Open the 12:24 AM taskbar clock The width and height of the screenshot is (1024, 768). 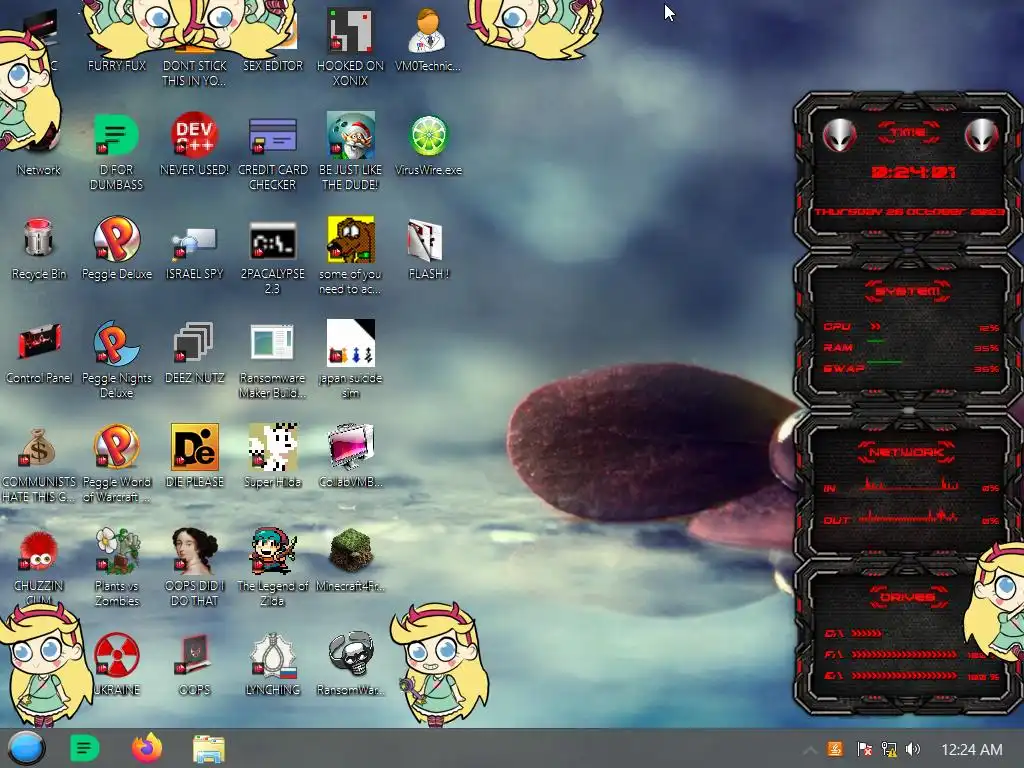pyautogui.click(x=971, y=750)
